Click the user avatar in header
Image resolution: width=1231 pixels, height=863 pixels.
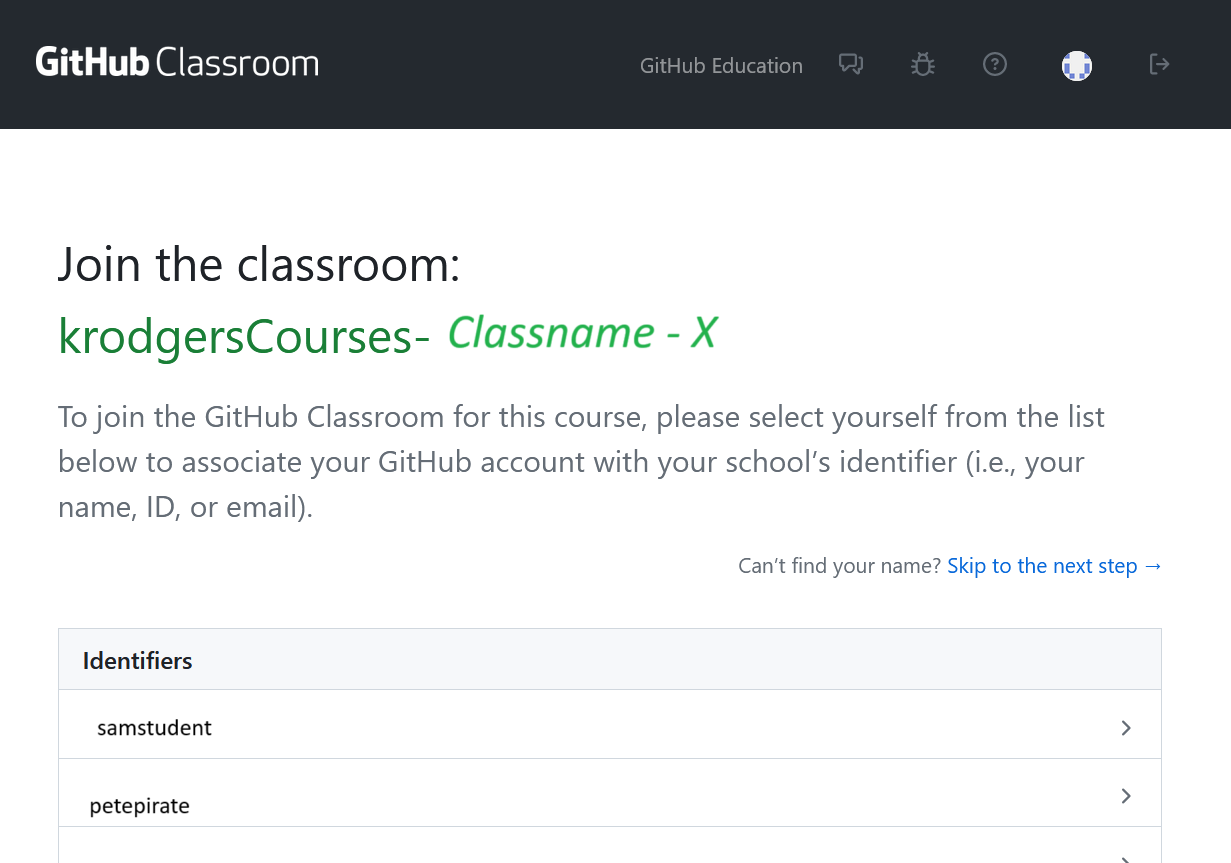(1076, 66)
